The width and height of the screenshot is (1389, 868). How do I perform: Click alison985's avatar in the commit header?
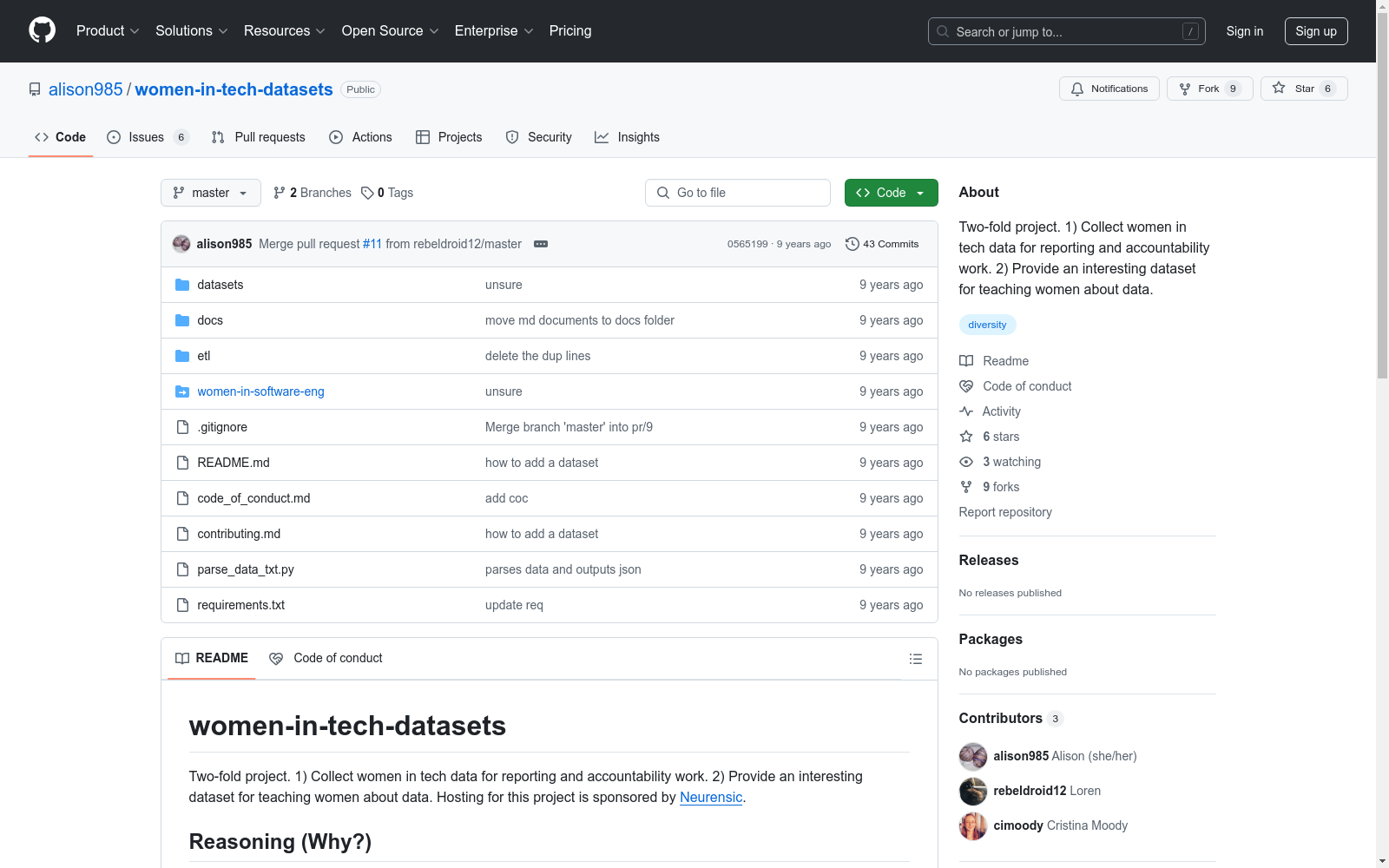(181, 244)
